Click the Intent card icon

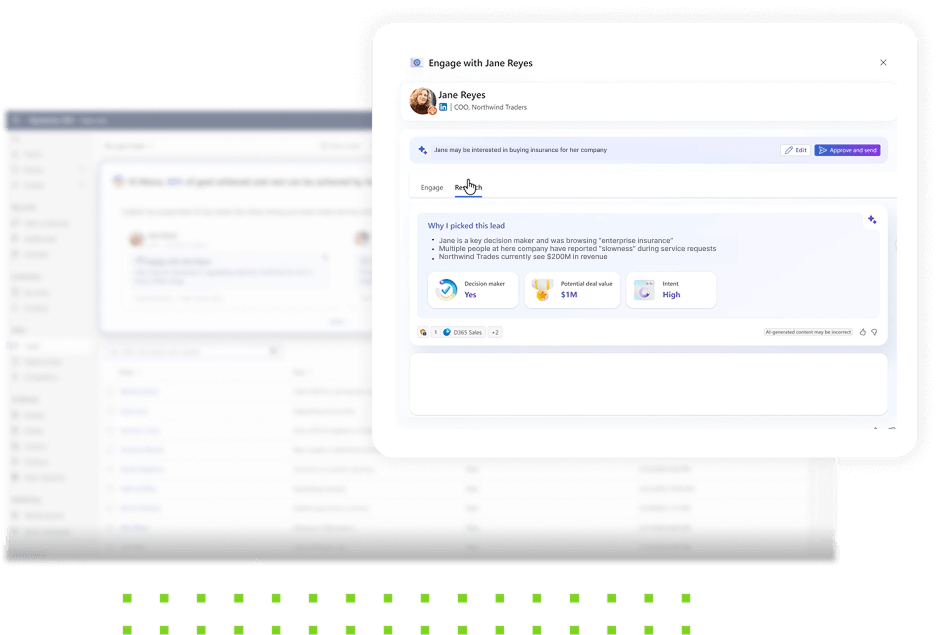[x=644, y=290]
